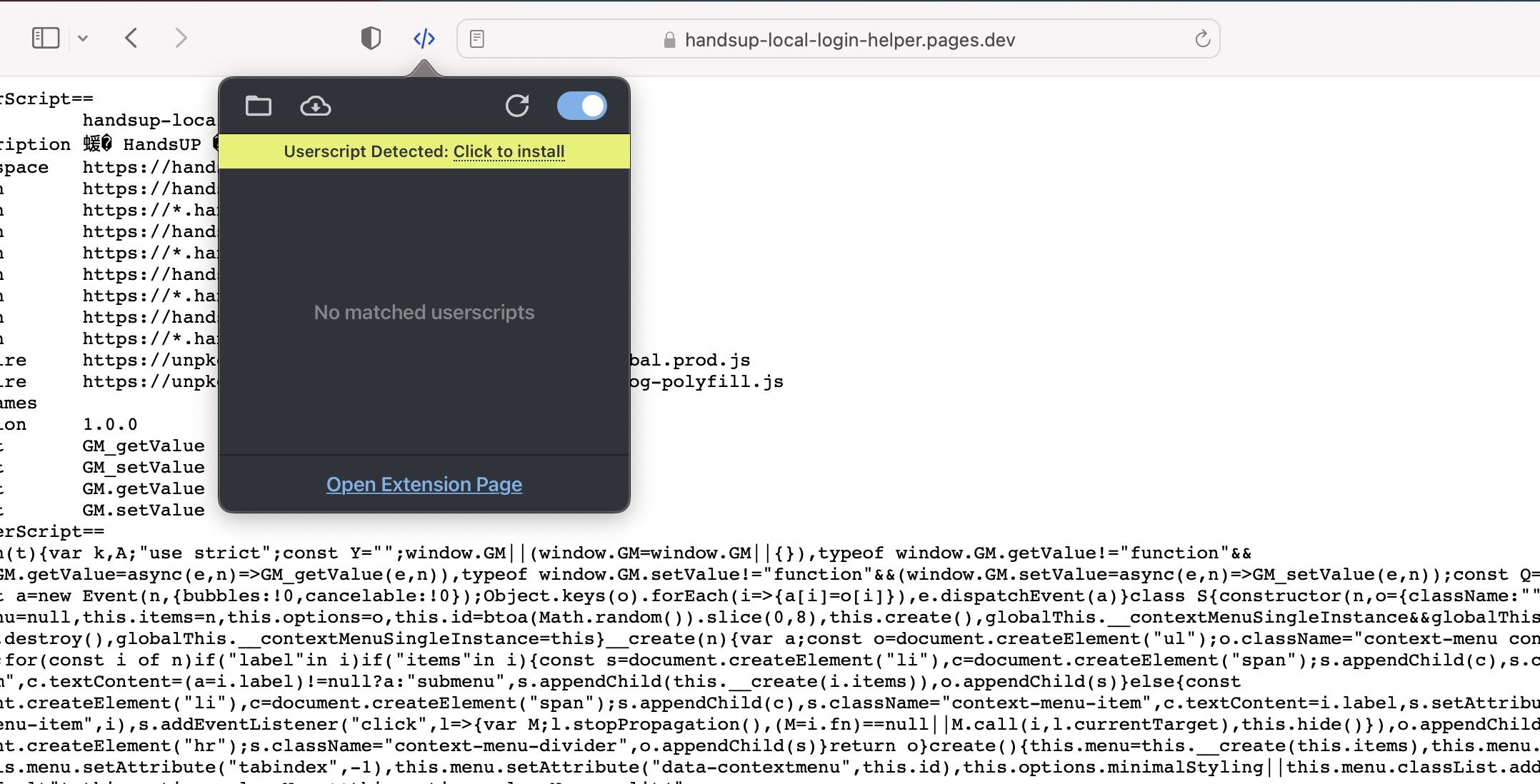Open the scripts folder in popup
The height and width of the screenshot is (784, 1540).
click(x=259, y=106)
